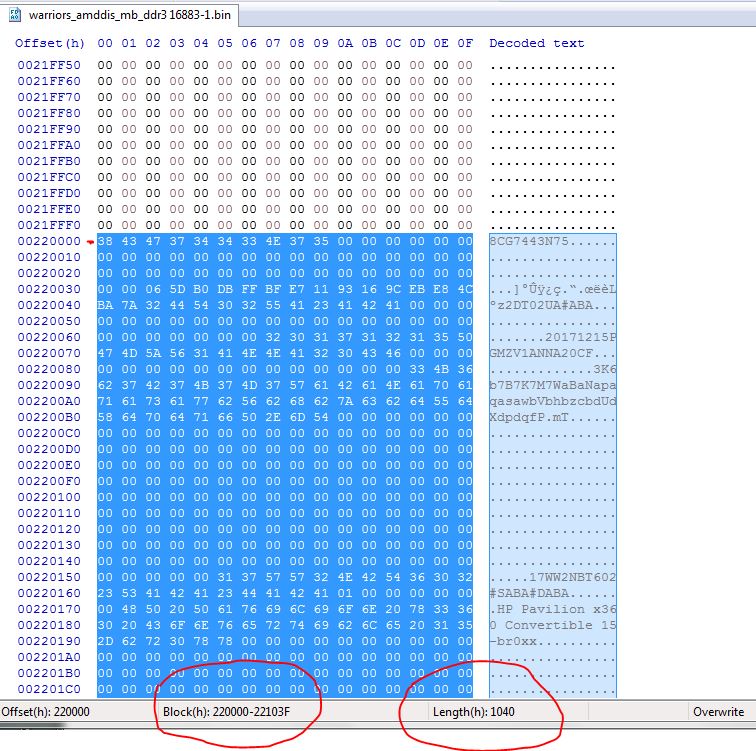This screenshot has width=756, height=751.
Task: Click offset label 00220040
Action: pyautogui.click(x=49, y=305)
